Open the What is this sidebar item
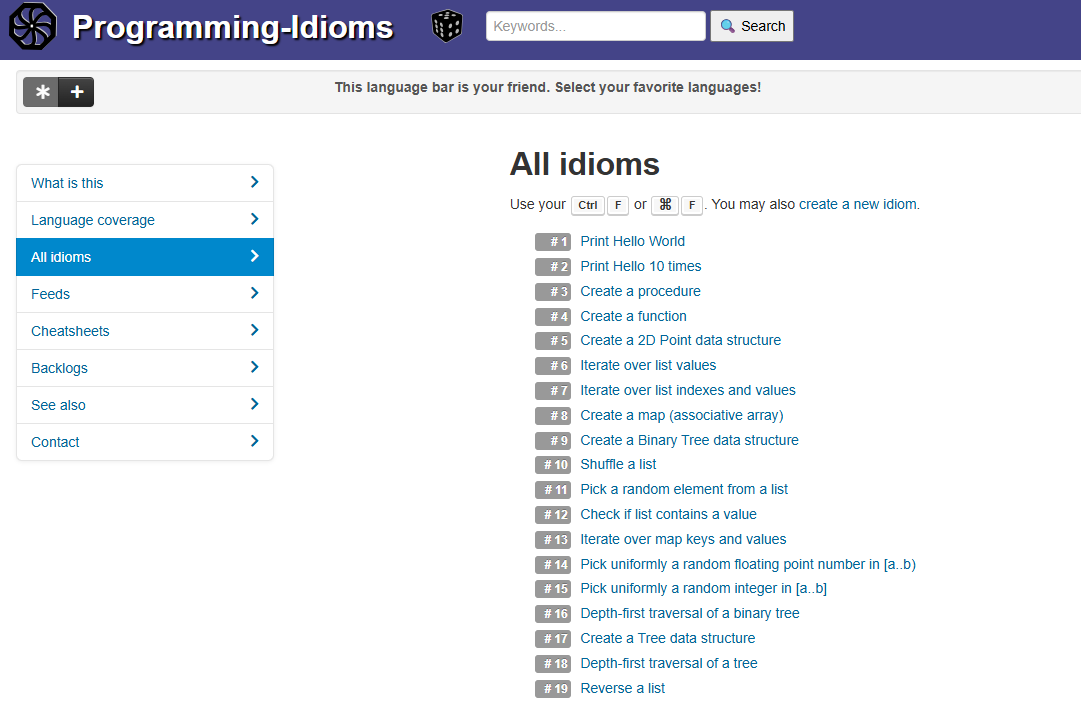Screen dimensions: 1081x701 pyautogui.click(x=145, y=183)
